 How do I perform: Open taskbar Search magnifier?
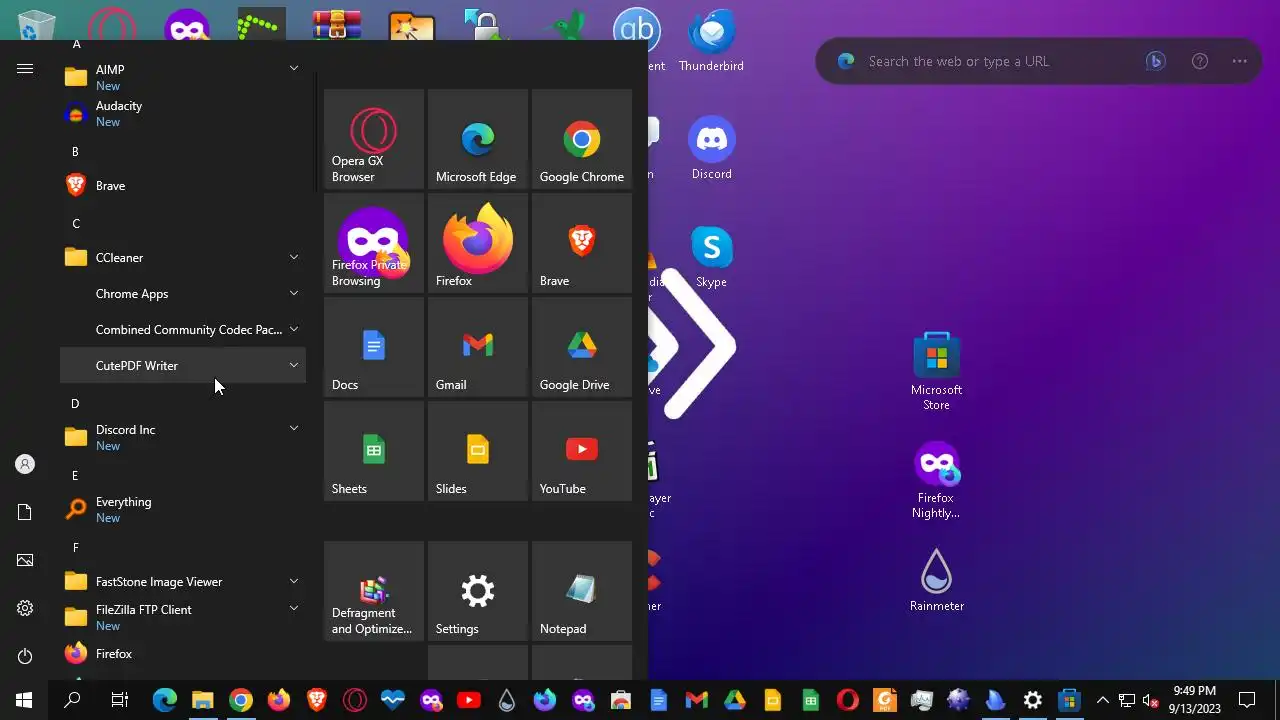72,700
